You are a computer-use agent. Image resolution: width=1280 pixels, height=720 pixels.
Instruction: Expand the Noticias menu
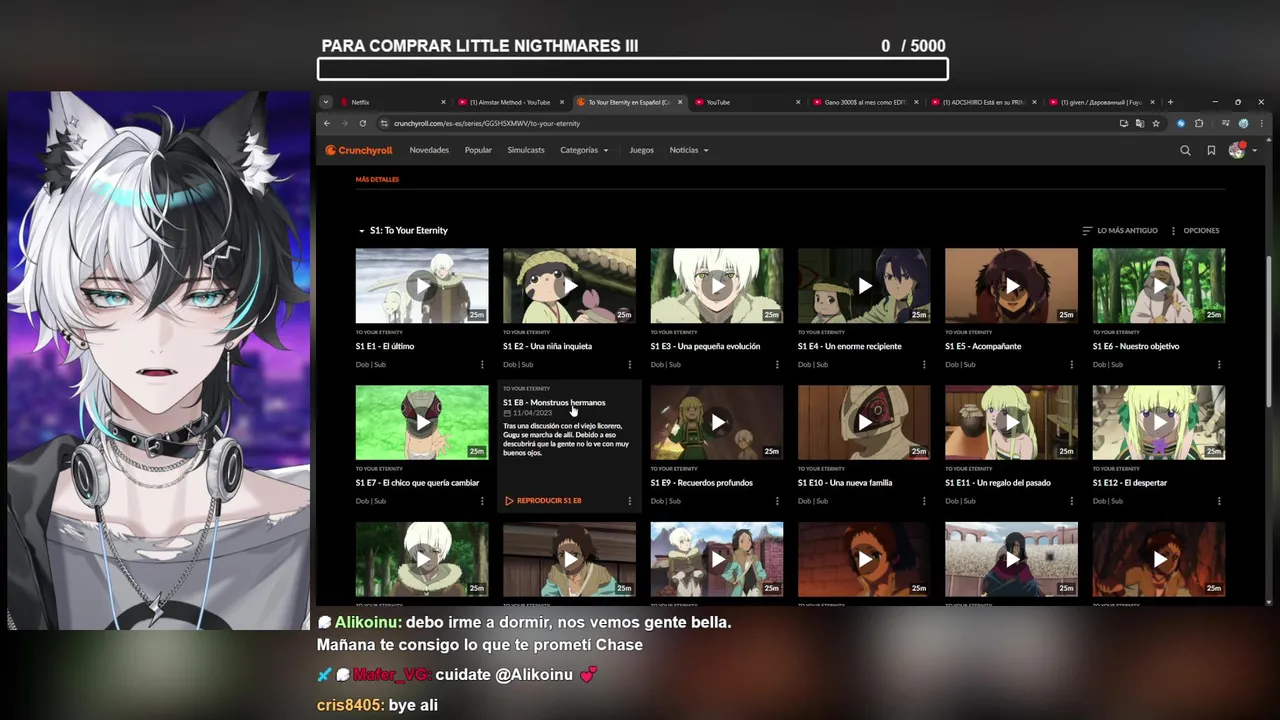coord(689,150)
